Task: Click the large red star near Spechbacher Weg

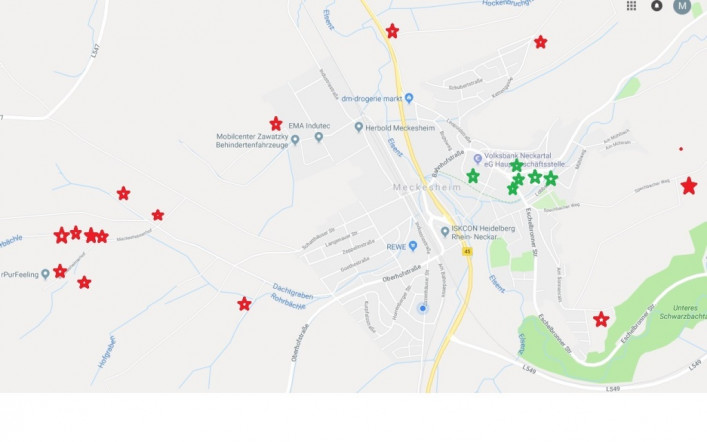Action: (x=689, y=186)
